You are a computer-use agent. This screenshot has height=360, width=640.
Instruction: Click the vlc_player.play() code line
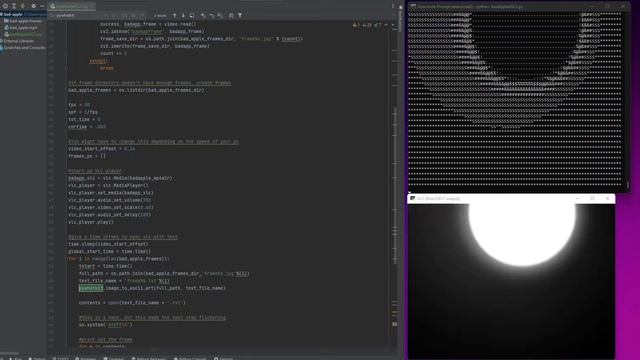pos(91,222)
